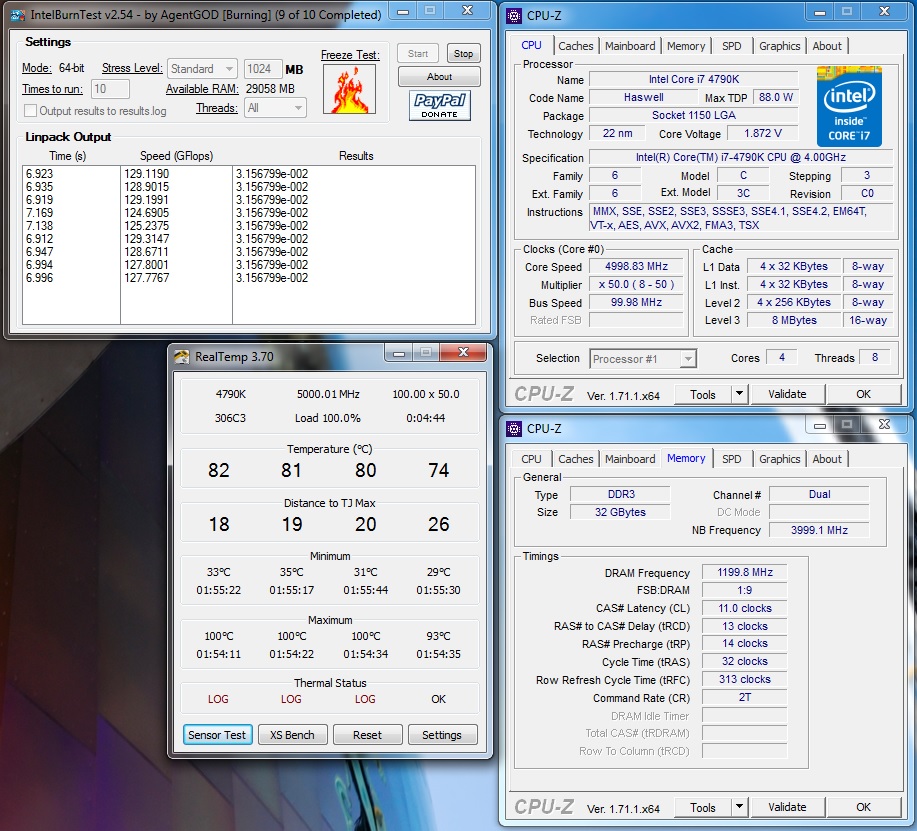The image size is (917, 831).
Task: Open About tab in lower CPU-Z window
Action: tap(827, 459)
